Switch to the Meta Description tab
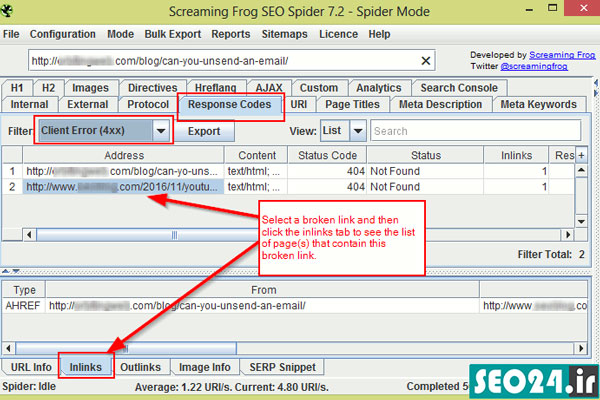Screen dimensions: 600x400 (440, 104)
